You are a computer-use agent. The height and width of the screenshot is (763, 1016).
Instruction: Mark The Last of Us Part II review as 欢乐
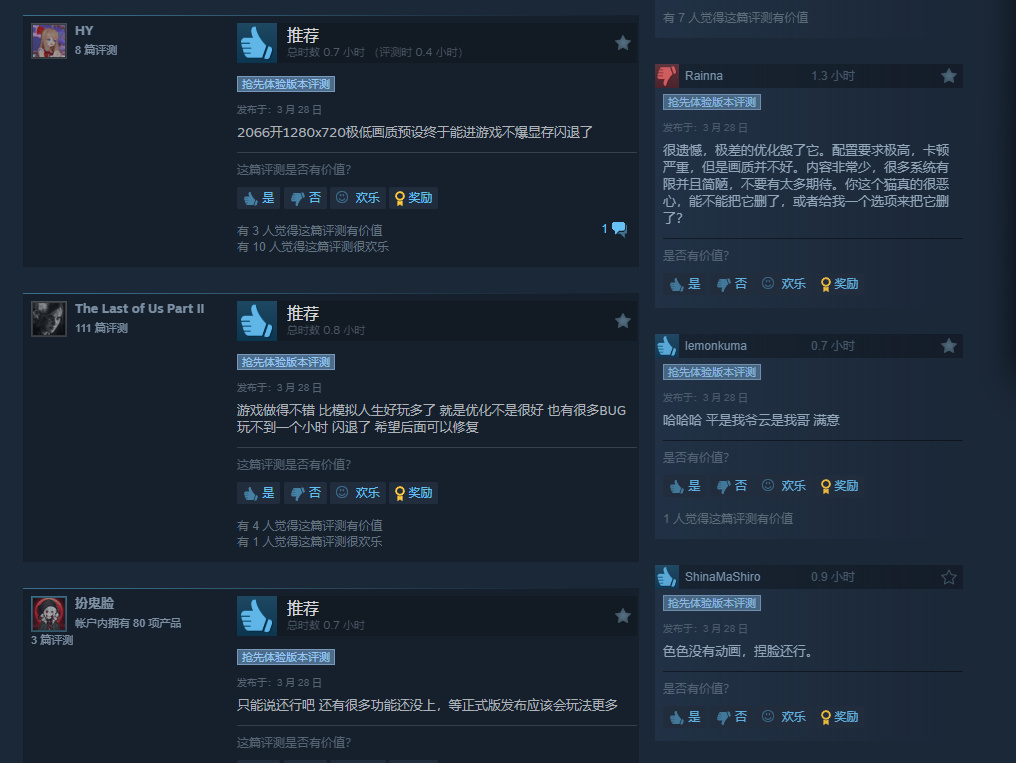[x=358, y=493]
